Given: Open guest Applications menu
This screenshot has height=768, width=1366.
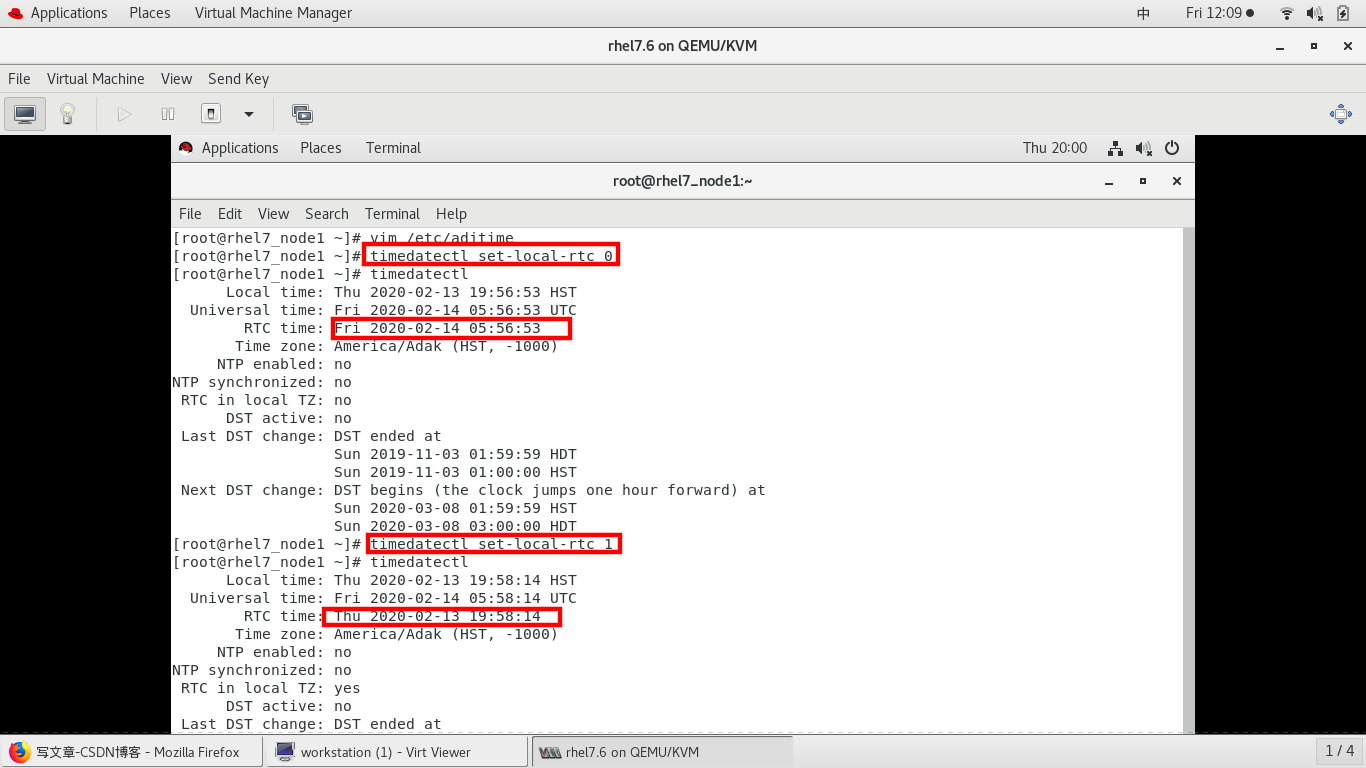Looking at the screenshot, I should tap(240, 148).
